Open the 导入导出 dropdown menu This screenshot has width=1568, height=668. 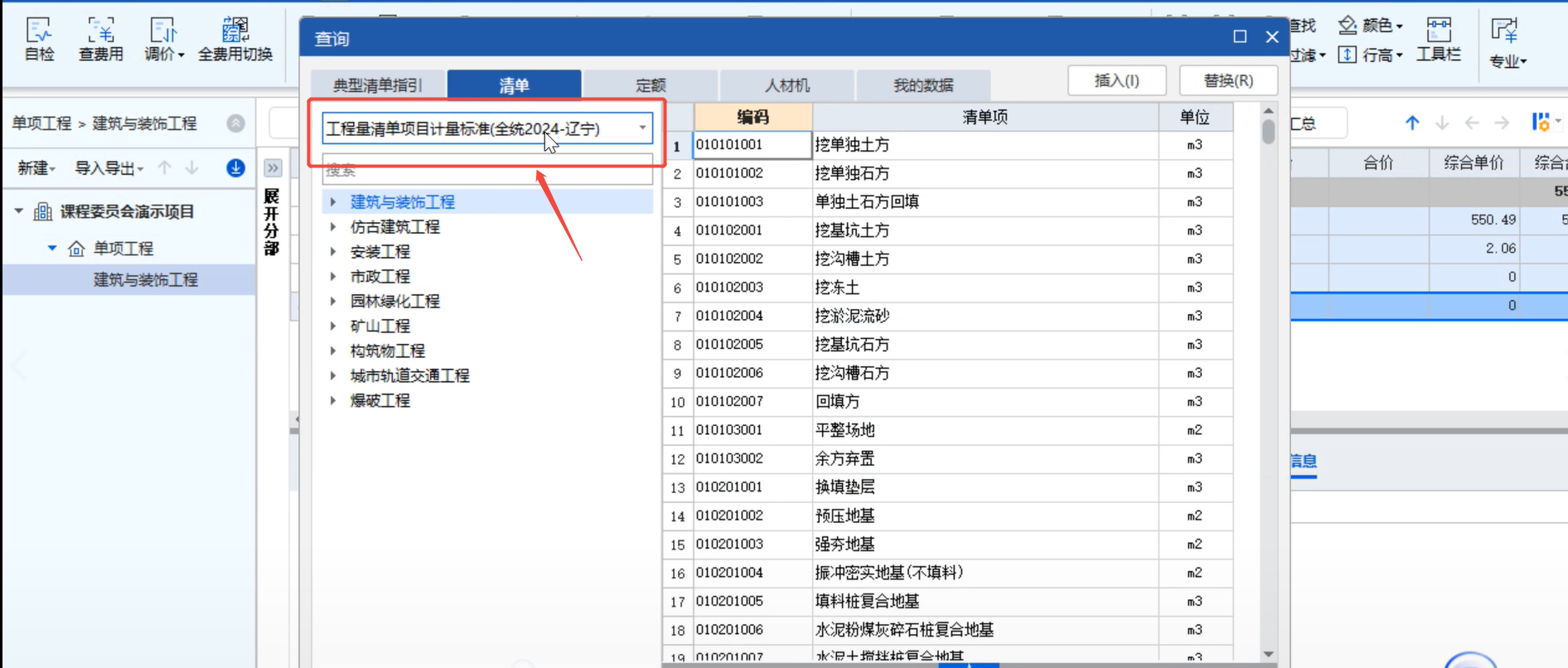coord(109,168)
